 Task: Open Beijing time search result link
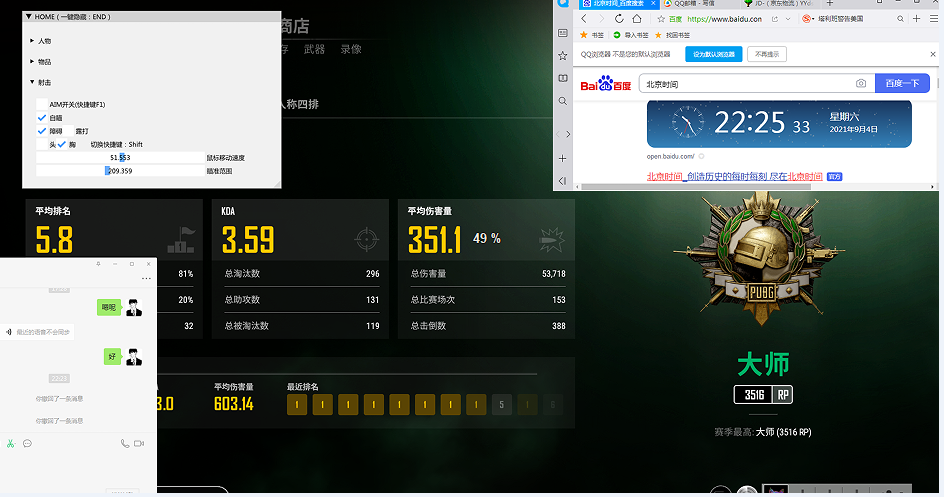[734, 176]
